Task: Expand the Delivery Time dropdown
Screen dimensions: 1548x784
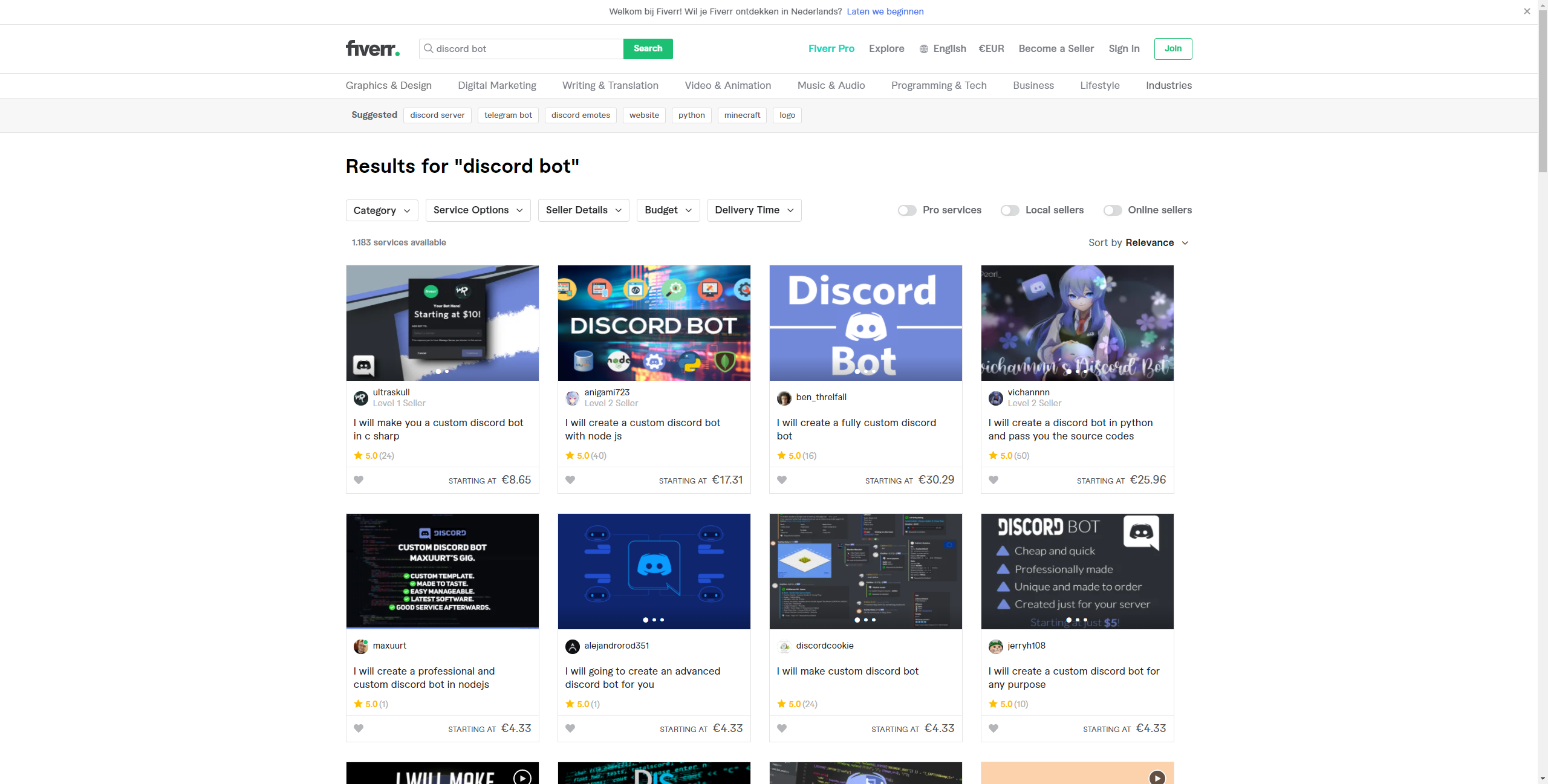Action: coord(753,210)
